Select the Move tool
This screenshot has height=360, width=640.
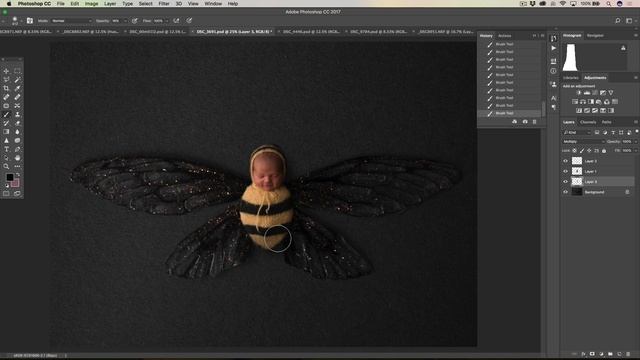pos(6,71)
